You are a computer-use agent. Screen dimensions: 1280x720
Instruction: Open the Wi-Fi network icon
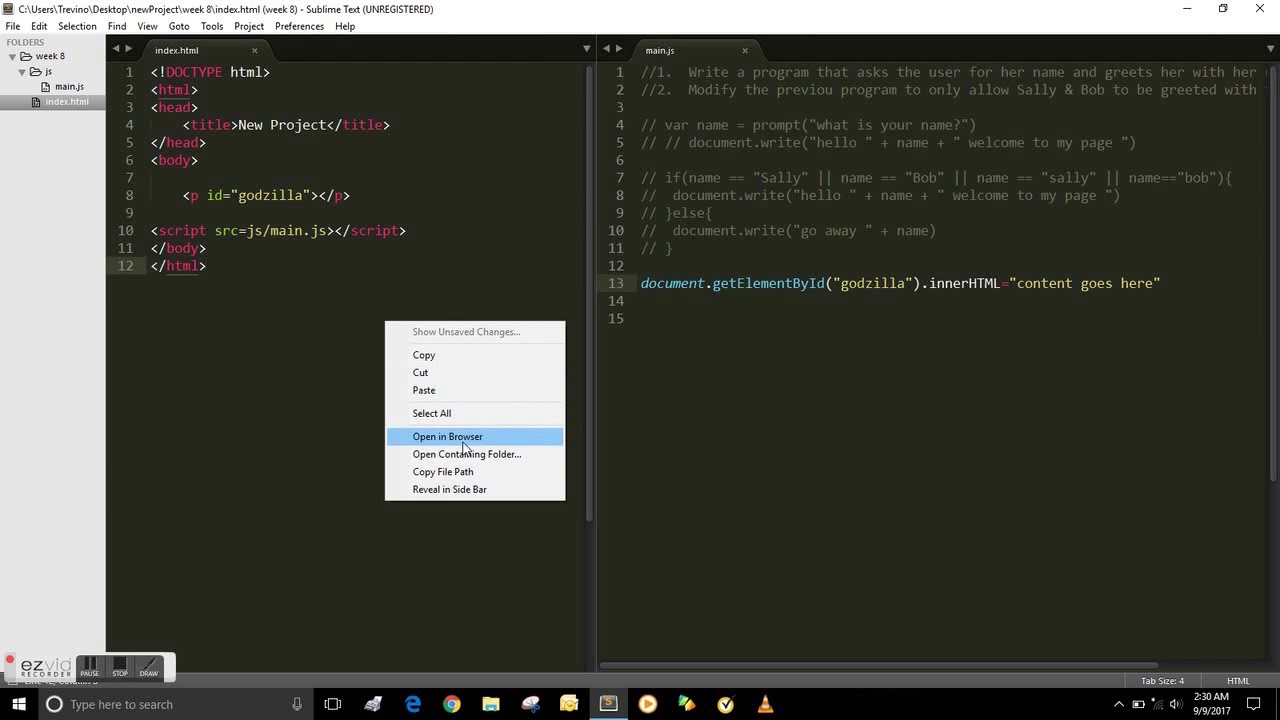pyautogui.click(x=1159, y=705)
